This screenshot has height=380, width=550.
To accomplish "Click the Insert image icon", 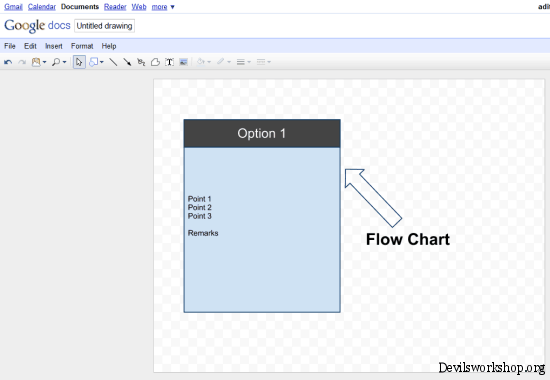I will (x=183, y=62).
